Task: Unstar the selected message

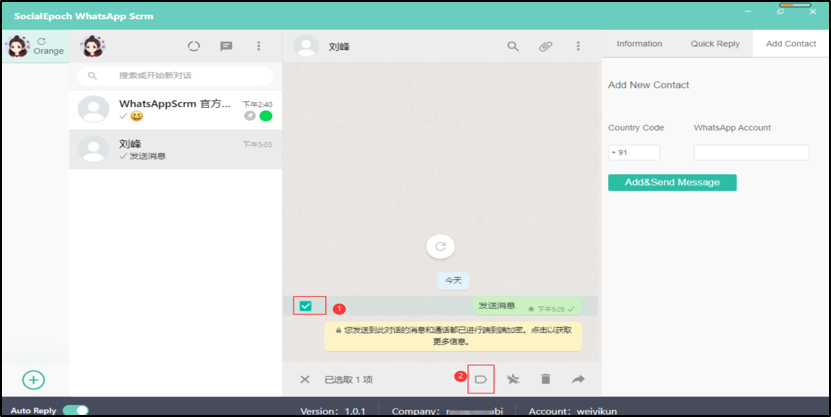Action: click(x=513, y=379)
